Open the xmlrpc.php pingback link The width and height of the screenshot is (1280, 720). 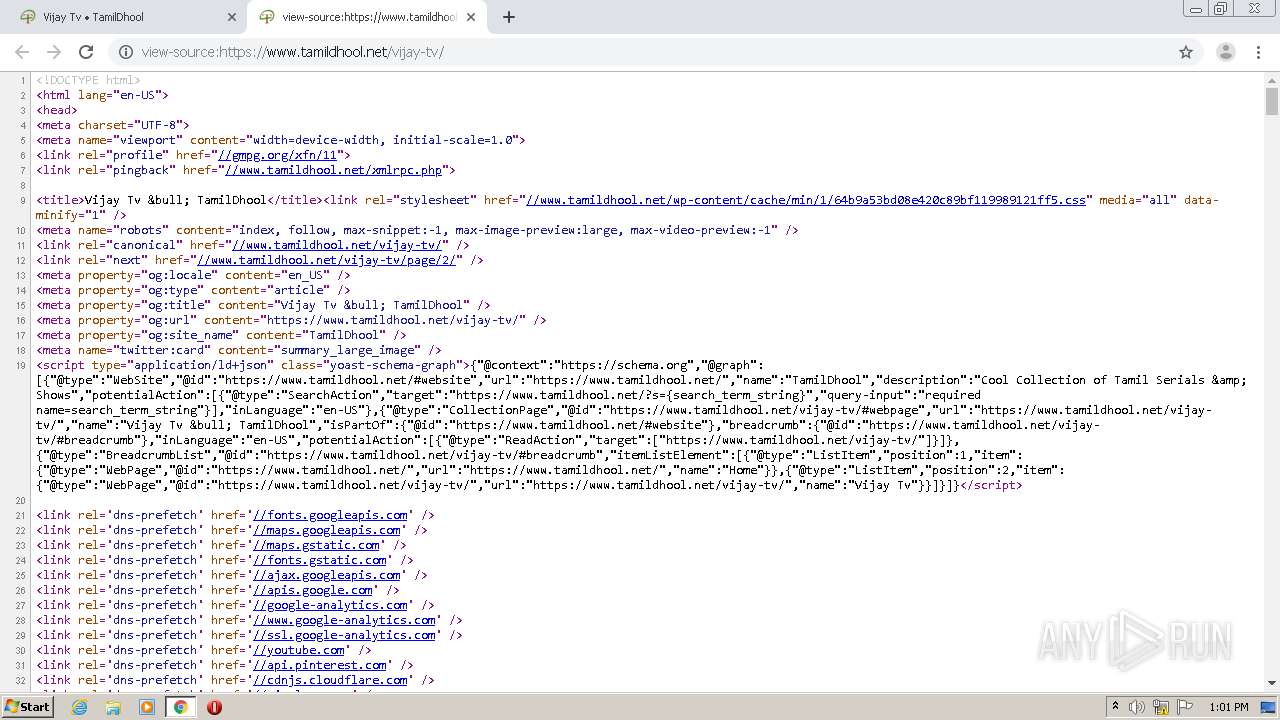click(333, 170)
